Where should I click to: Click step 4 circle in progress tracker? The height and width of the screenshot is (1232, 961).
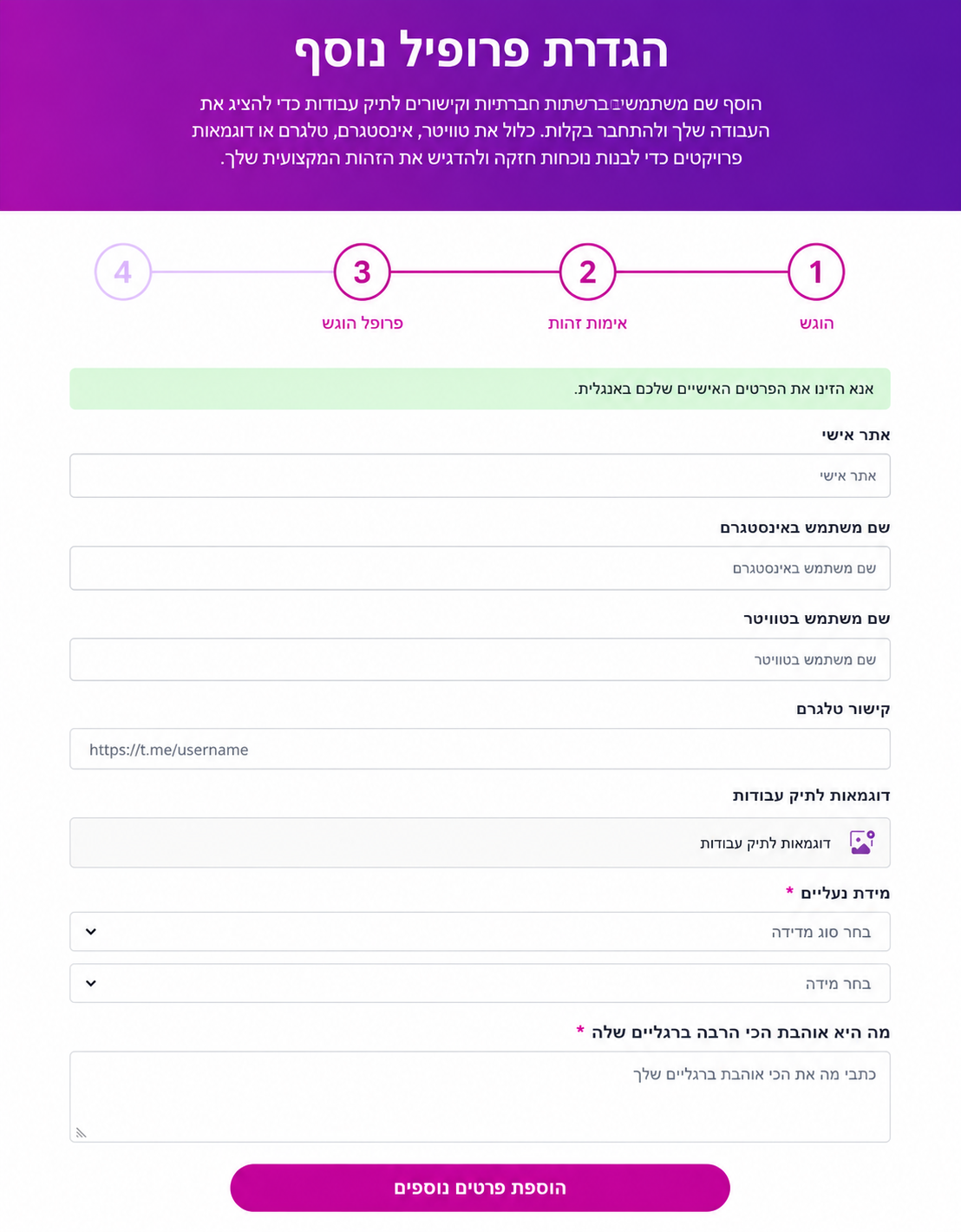coord(123,272)
